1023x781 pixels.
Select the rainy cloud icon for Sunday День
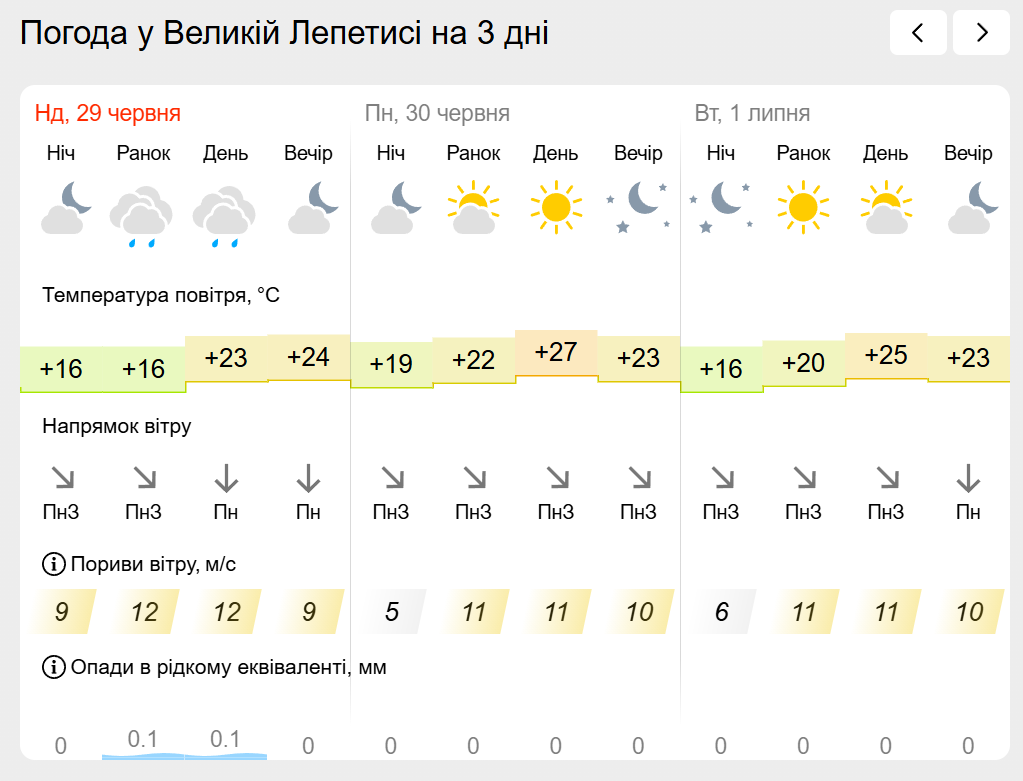pos(225,216)
